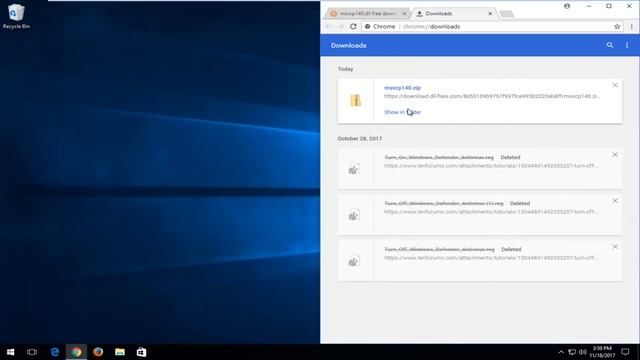Screen dimensions: 640x360
Task: Click the Chrome site info chip
Action: 380,26
